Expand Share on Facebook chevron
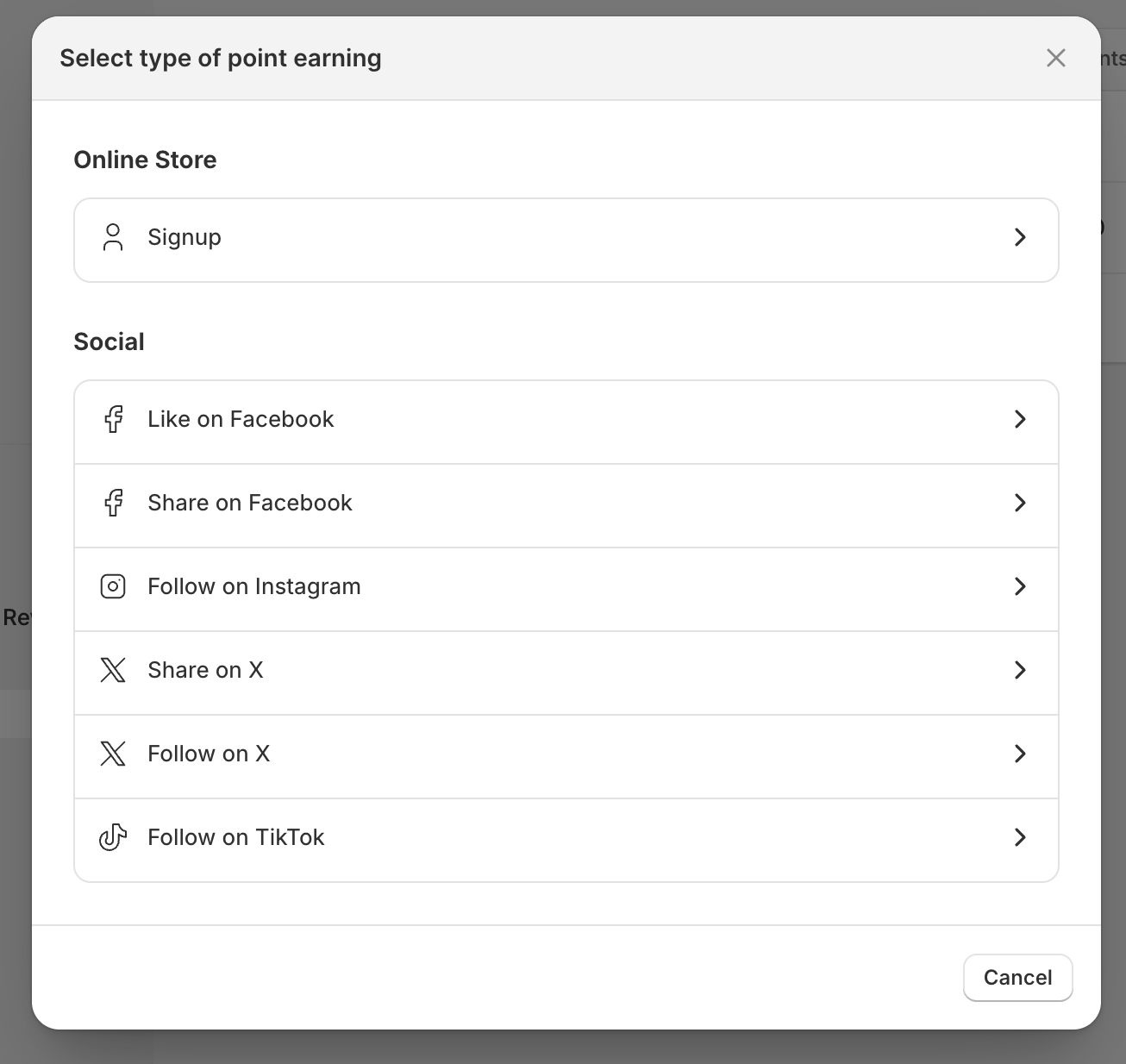The width and height of the screenshot is (1126, 1064). pos(1020,503)
